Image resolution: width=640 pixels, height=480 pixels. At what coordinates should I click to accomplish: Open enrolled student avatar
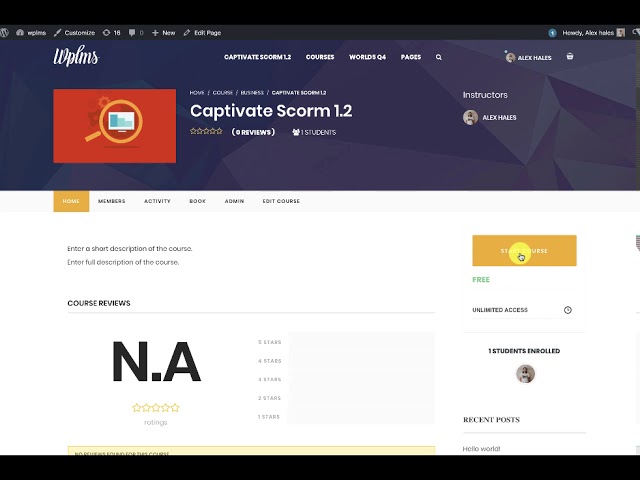(525, 374)
